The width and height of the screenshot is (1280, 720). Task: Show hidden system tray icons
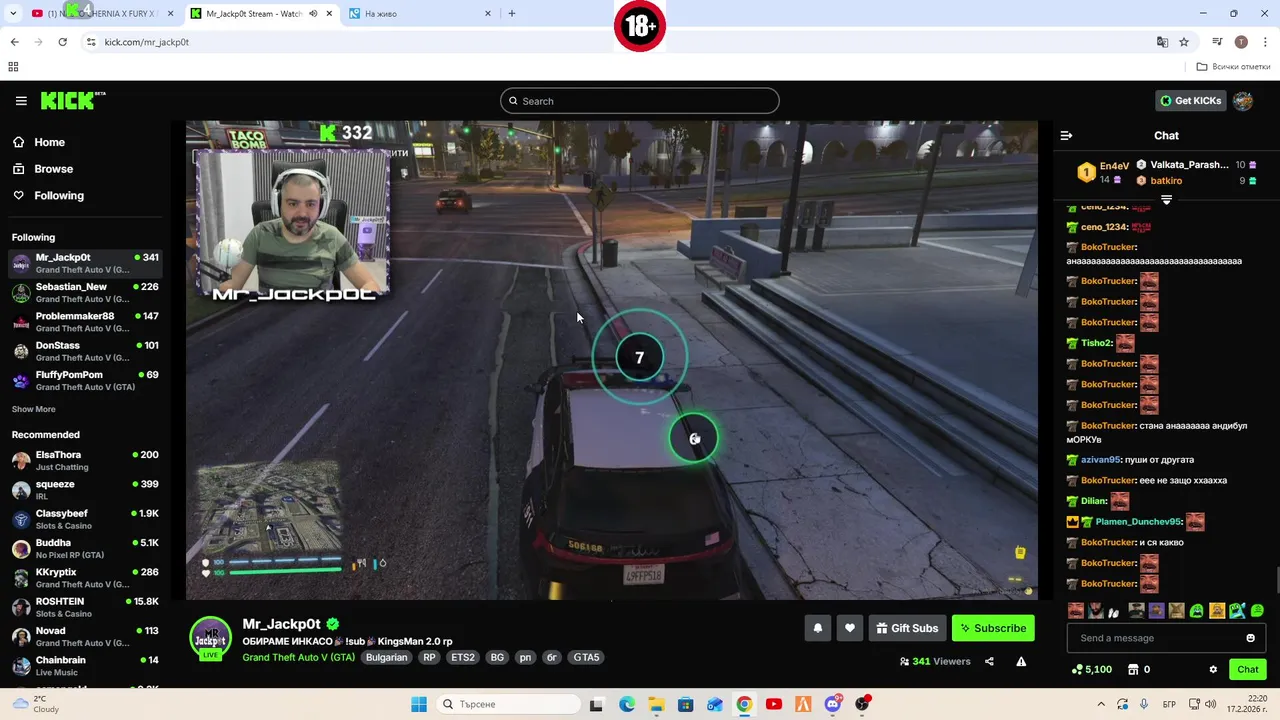click(x=1101, y=704)
